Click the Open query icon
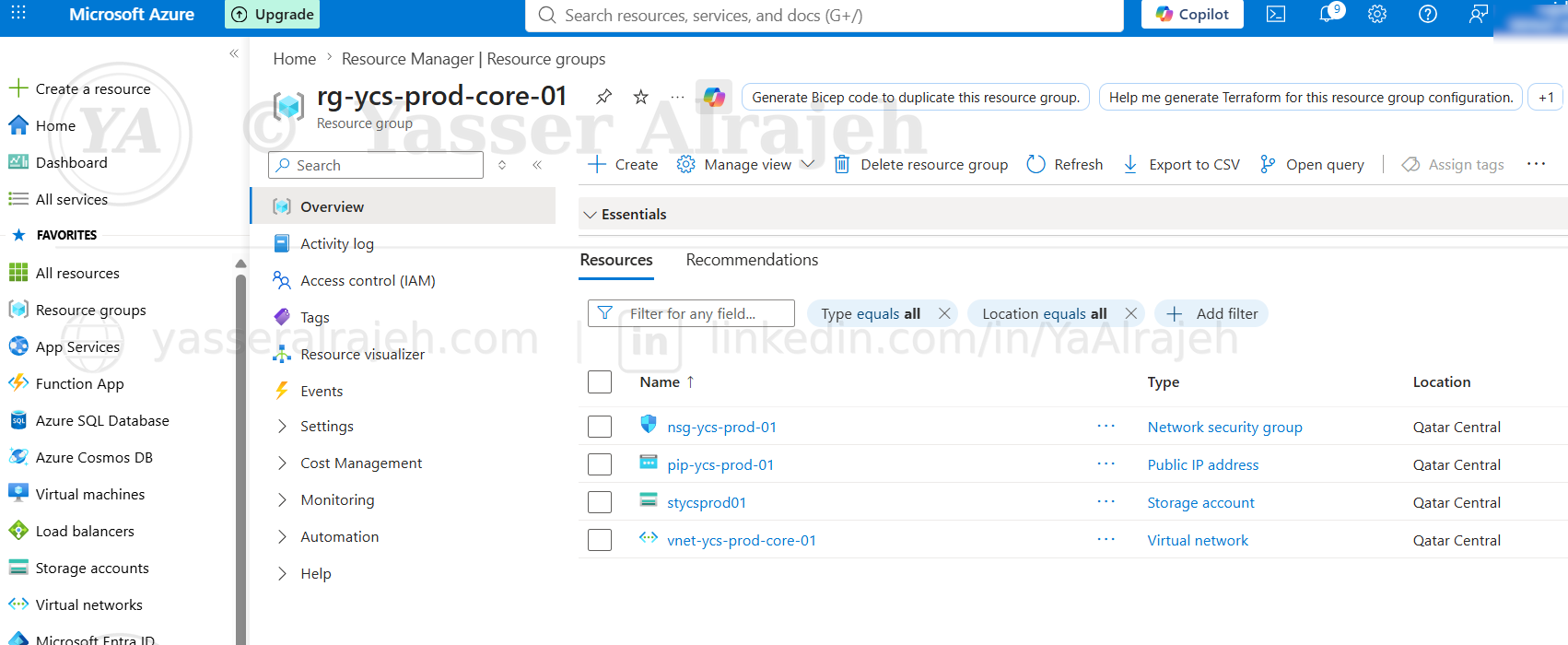Screen dimensions: 1568x645 [x=1268, y=164]
